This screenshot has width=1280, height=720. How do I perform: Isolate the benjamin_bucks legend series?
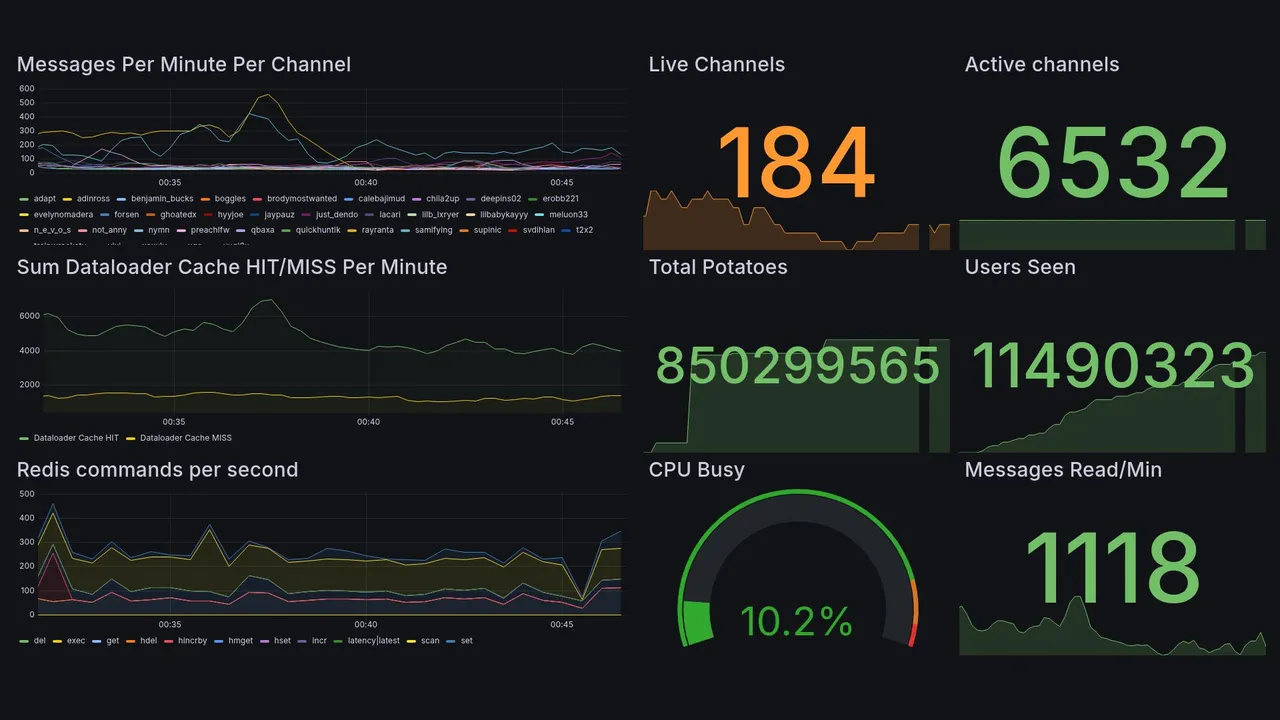(x=162, y=199)
